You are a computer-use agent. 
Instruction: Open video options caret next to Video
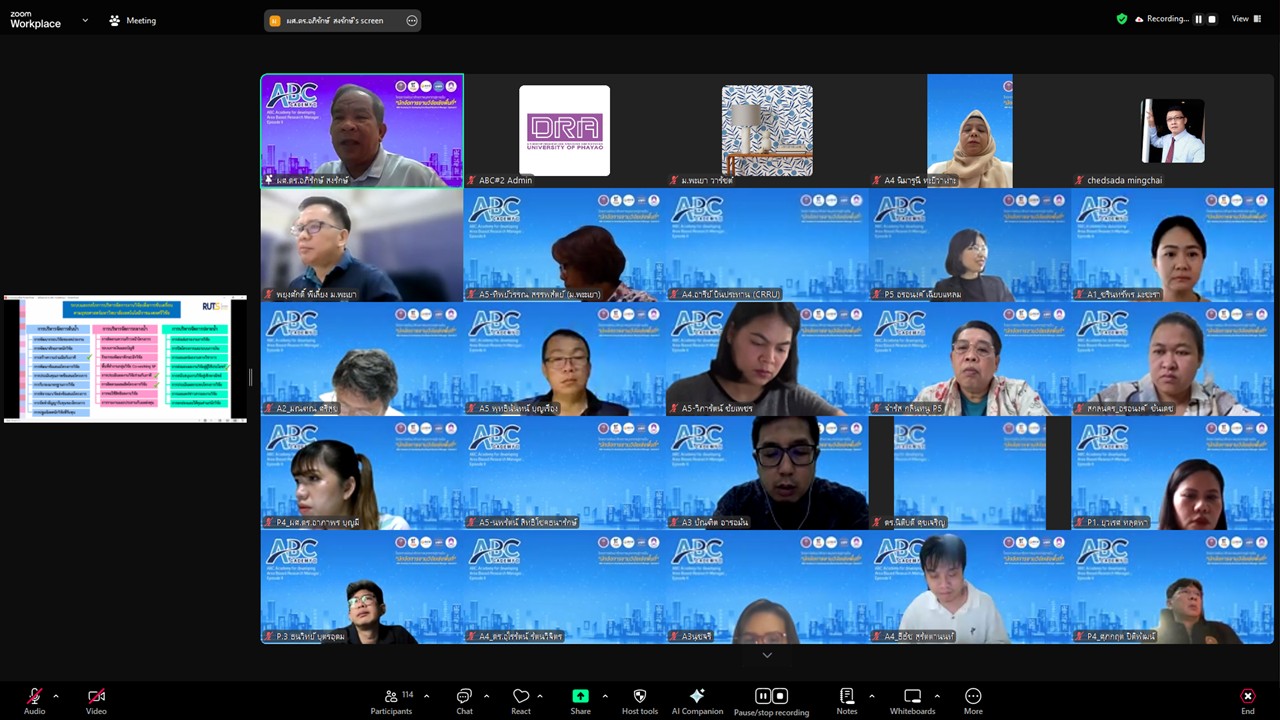pos(117,696)
